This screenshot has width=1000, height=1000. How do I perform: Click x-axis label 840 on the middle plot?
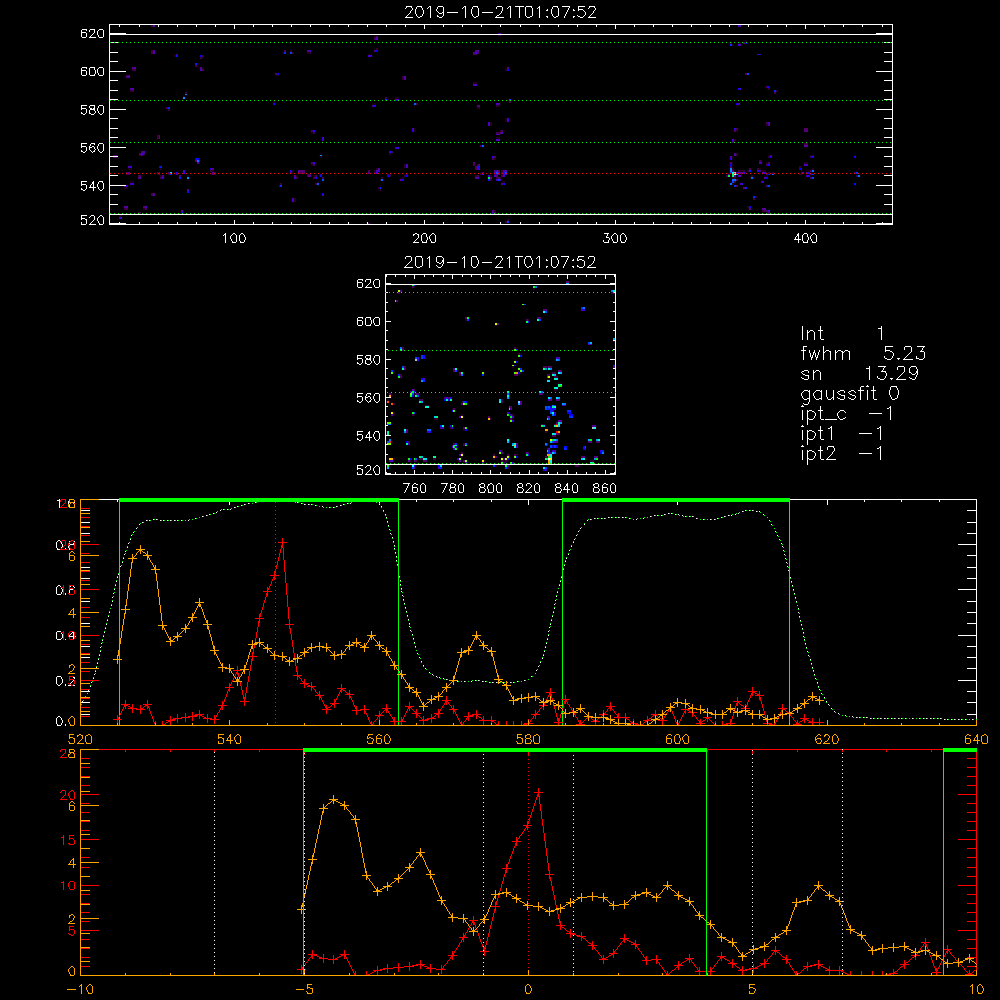tap(566, 489)
